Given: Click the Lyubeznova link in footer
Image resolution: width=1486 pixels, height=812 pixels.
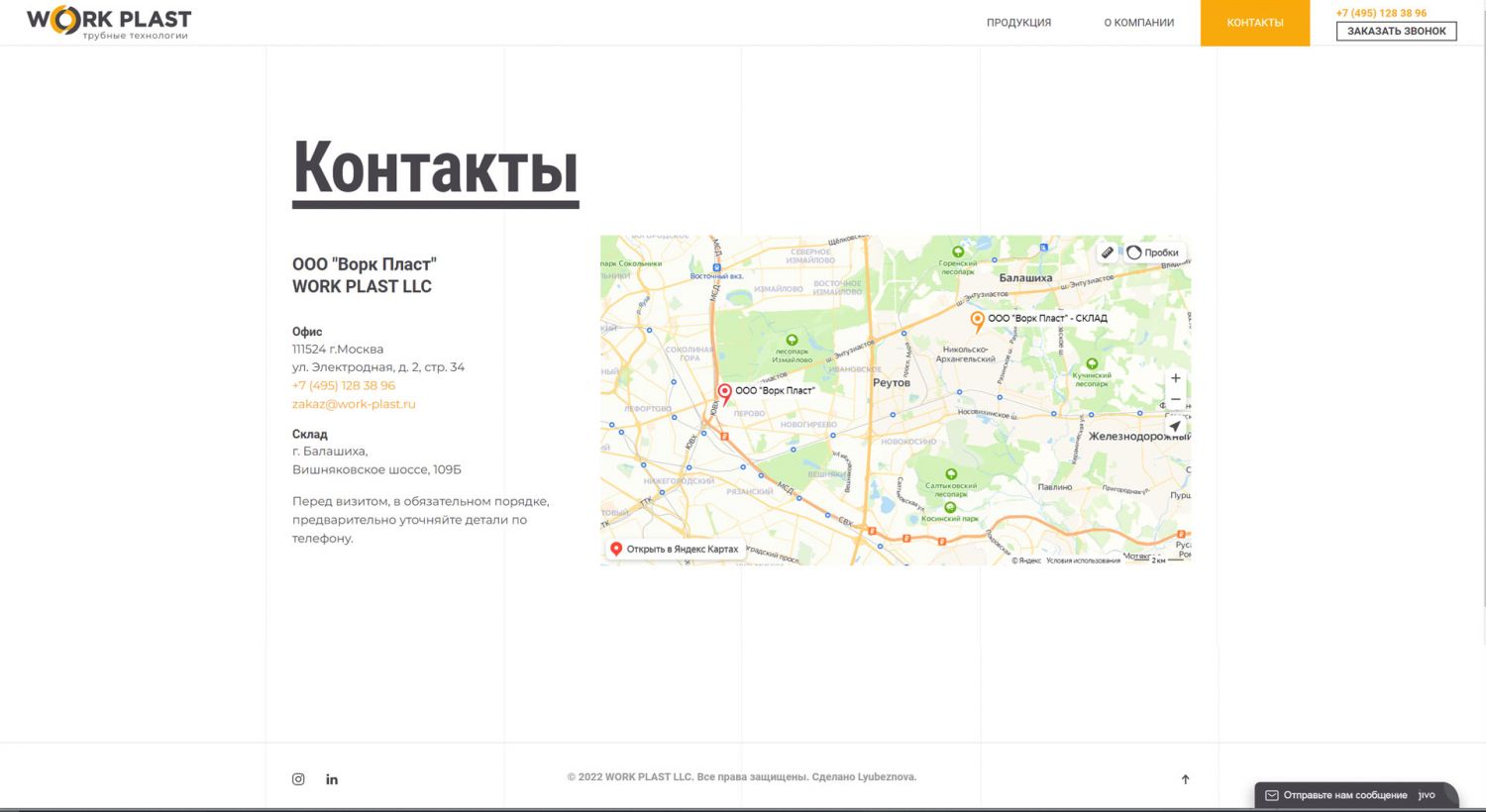Looking at the screenshot, I should 887,777.
